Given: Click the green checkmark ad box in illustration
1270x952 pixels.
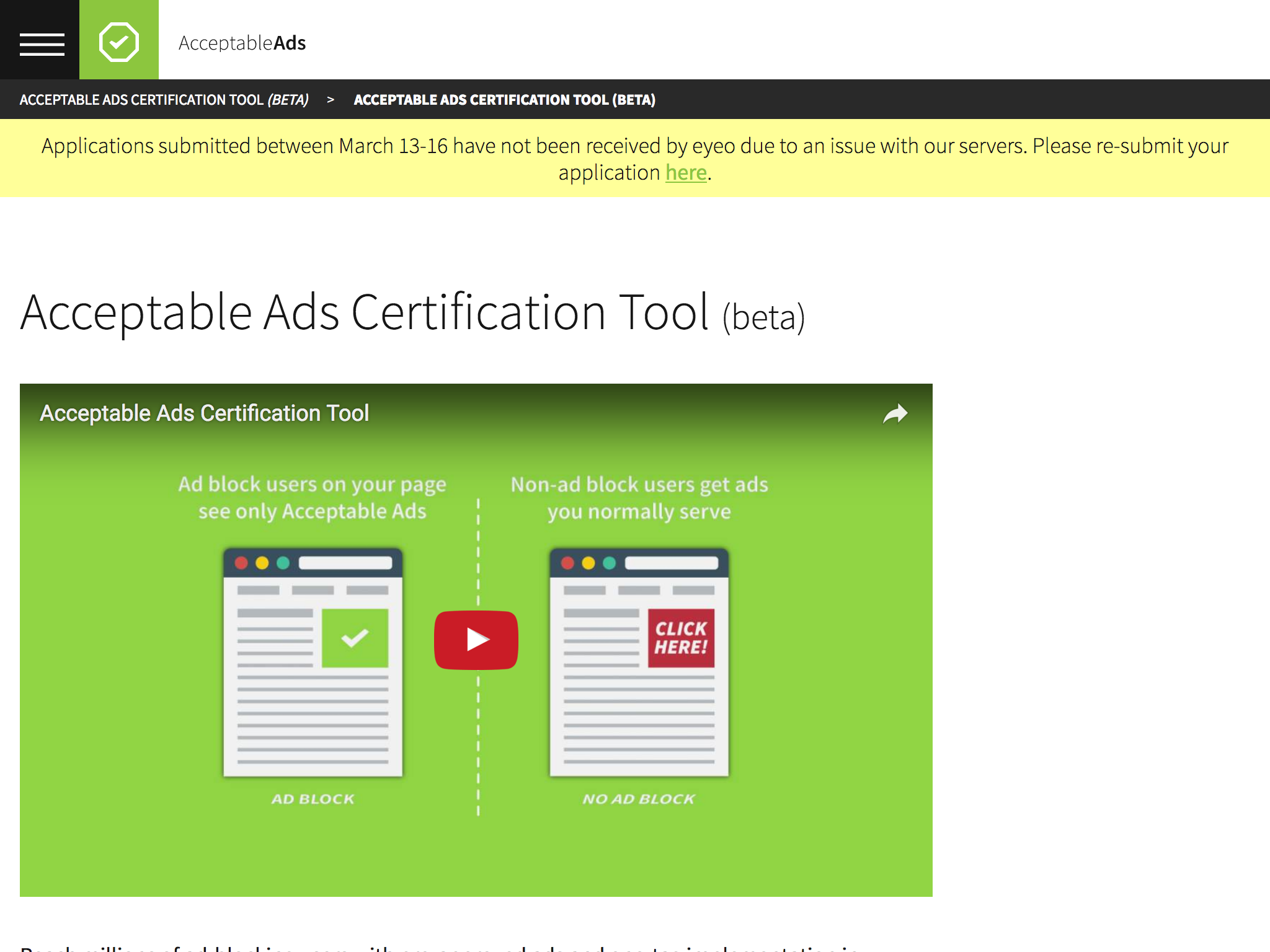Looking at the screenshot, I should click(x=355, y=638).
